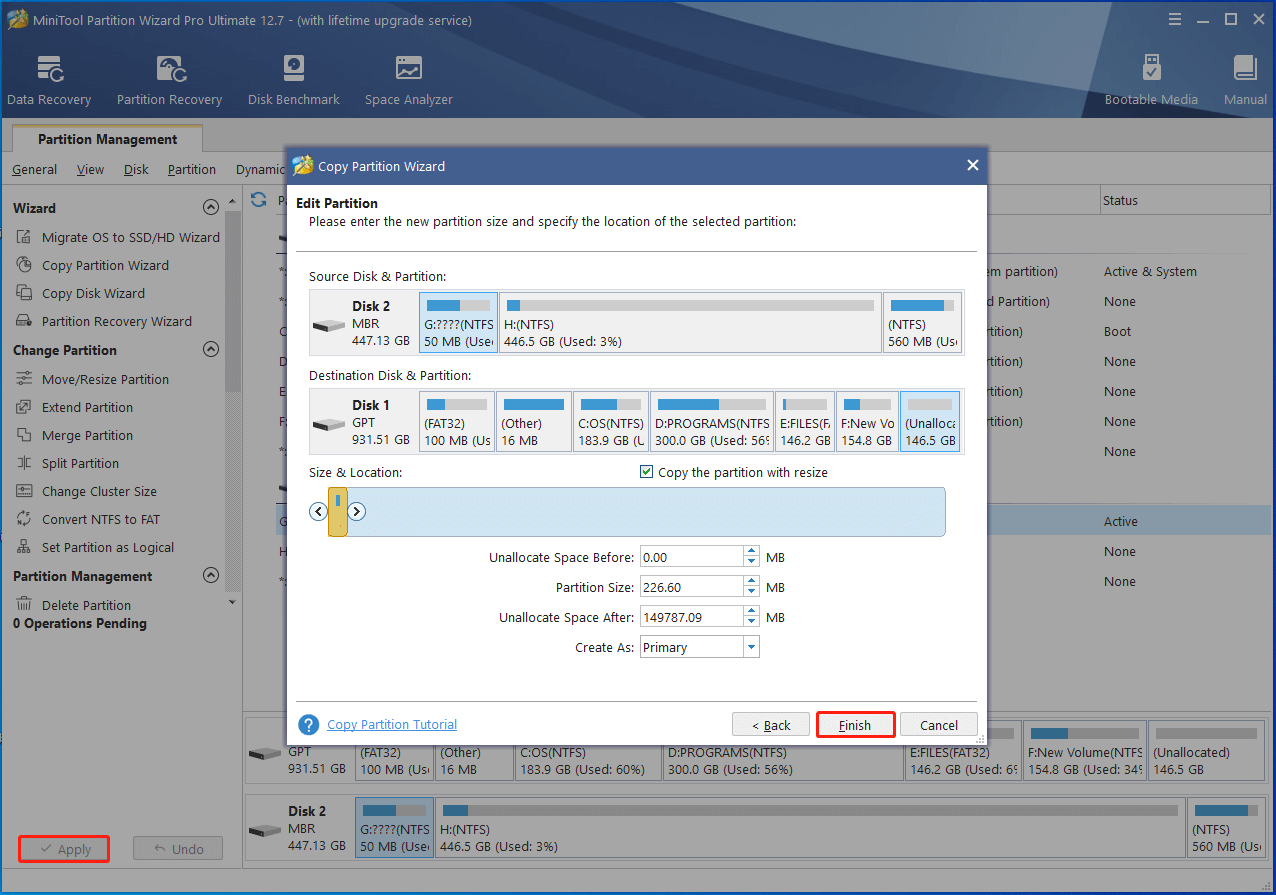
Task: Launch Copy Partition Wizard from sidebar
Action: [x=93, y=265]
